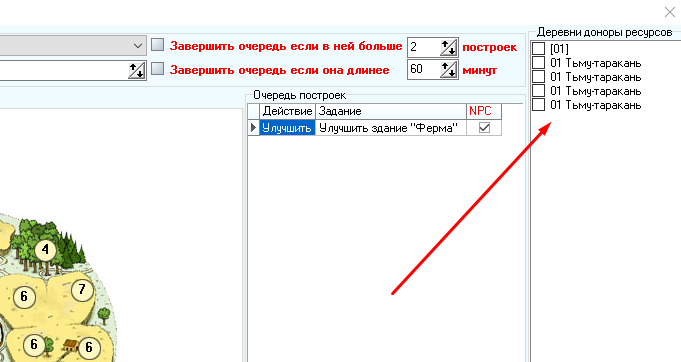Close the window with the X button
This screenshot has width=681, height=362.
pos(670,12)
